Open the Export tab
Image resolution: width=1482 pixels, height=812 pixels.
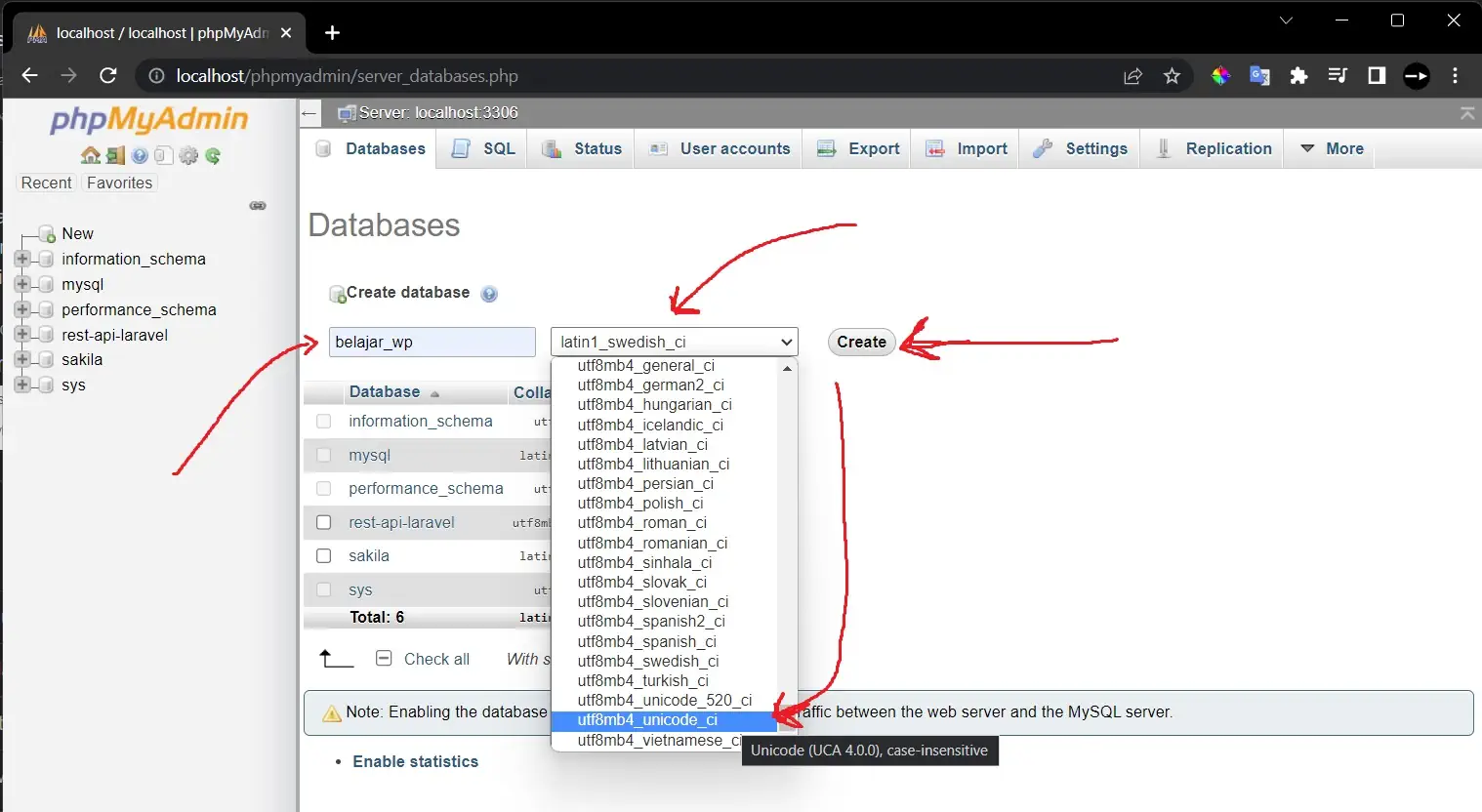(858, 149)
